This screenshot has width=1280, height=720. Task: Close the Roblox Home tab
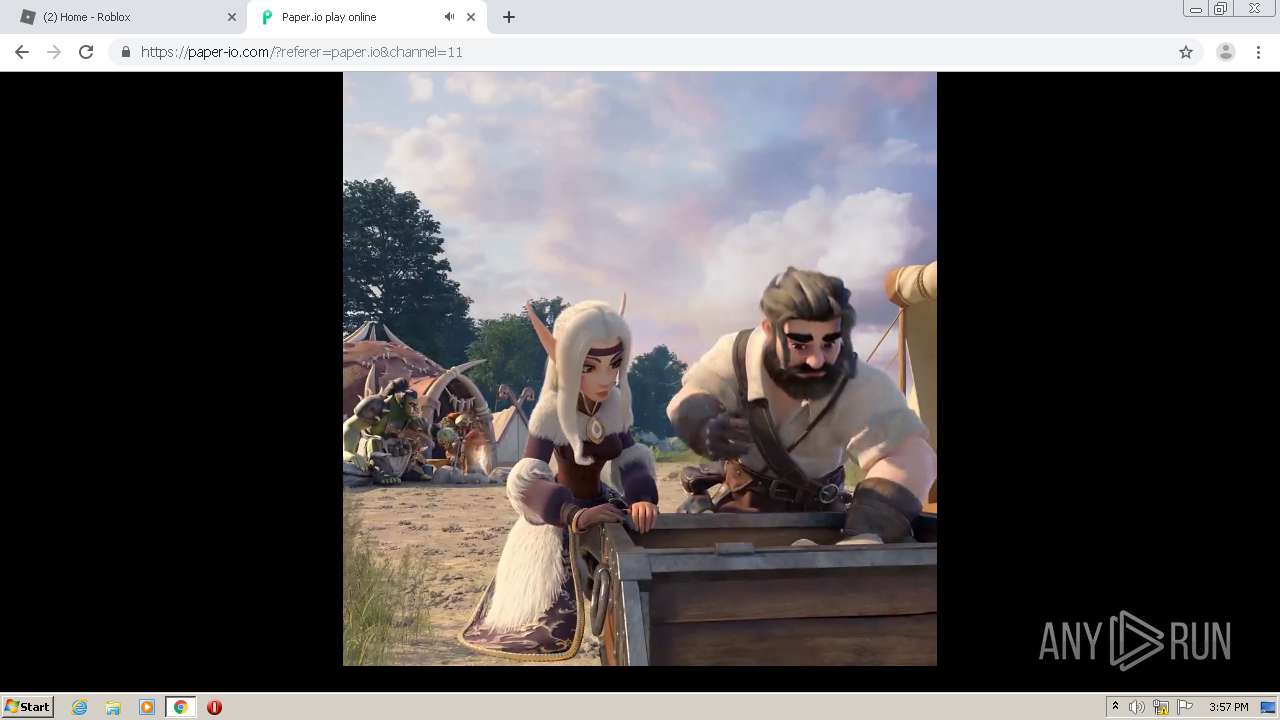tap(232, 17)
